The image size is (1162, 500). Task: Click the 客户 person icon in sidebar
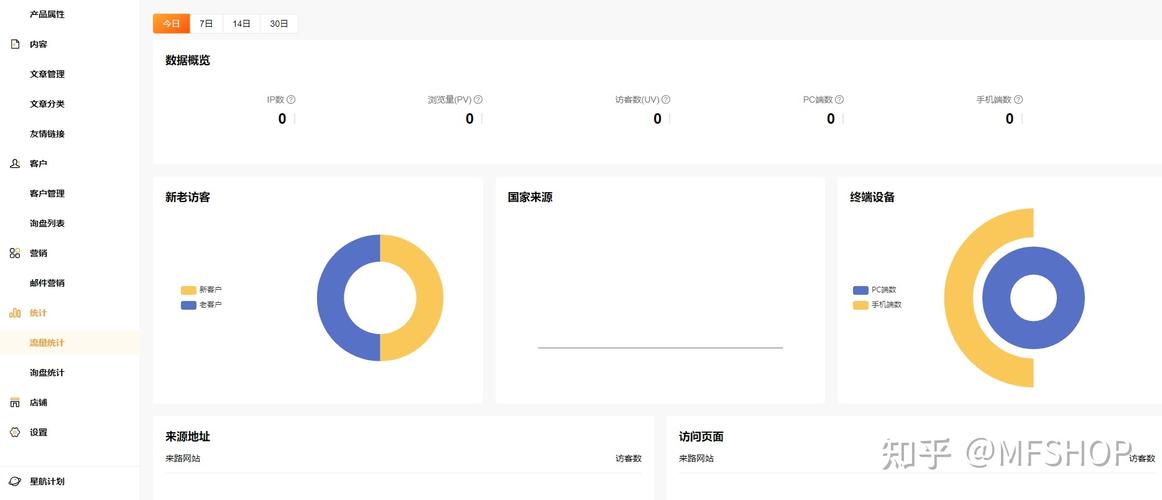(x=15, y=164)
